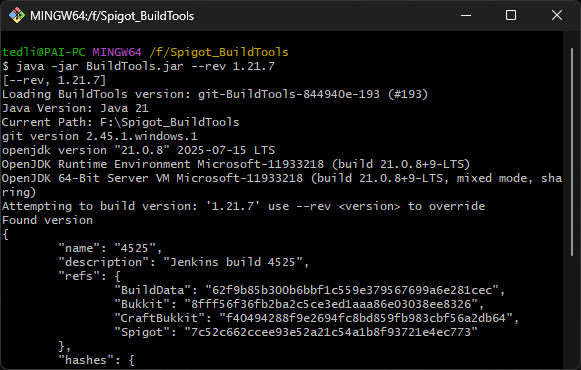Click the "description": "Jenkins build 4525" line

183,262
